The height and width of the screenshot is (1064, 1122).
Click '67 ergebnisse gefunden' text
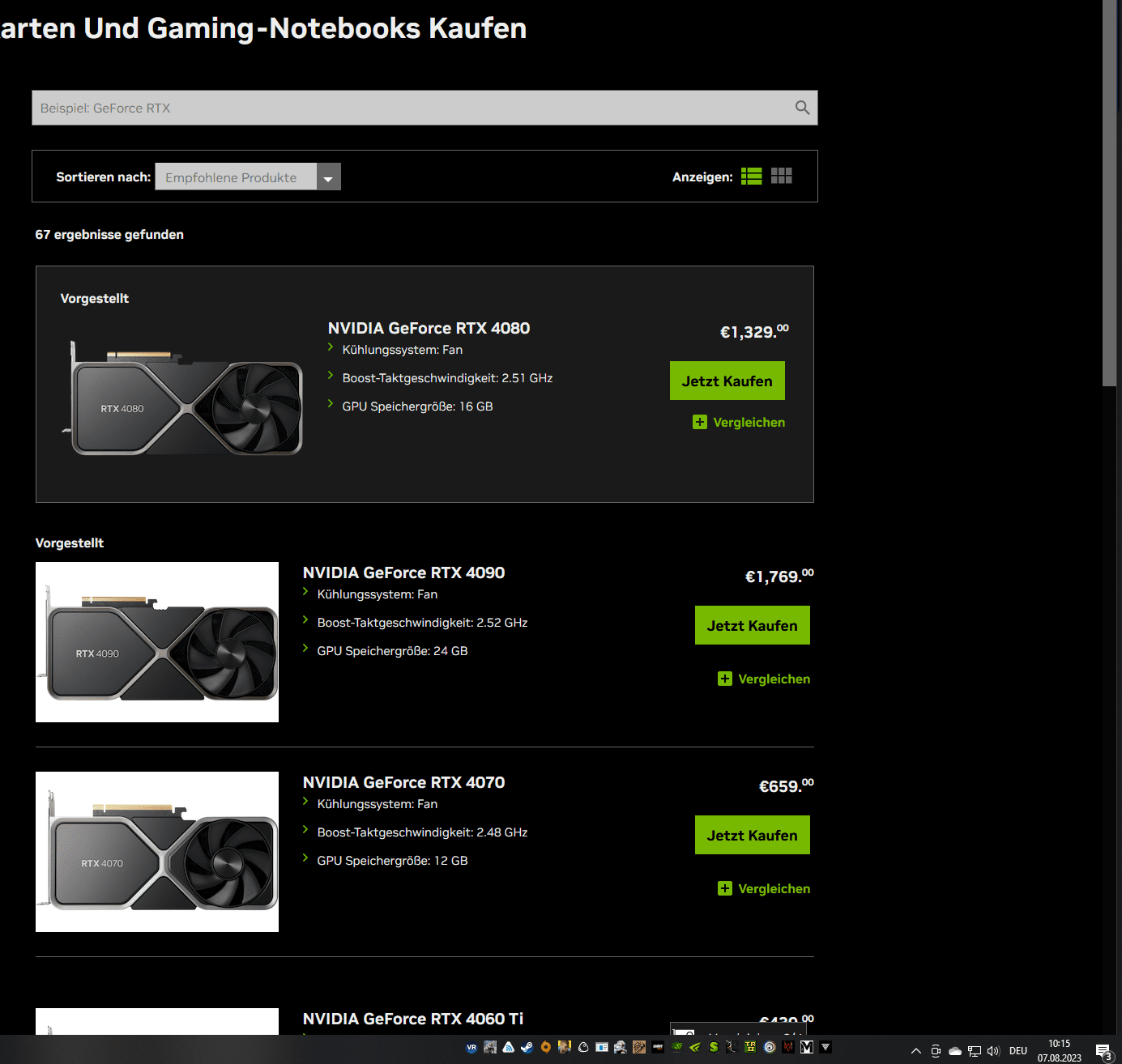(x=109, y=234)
